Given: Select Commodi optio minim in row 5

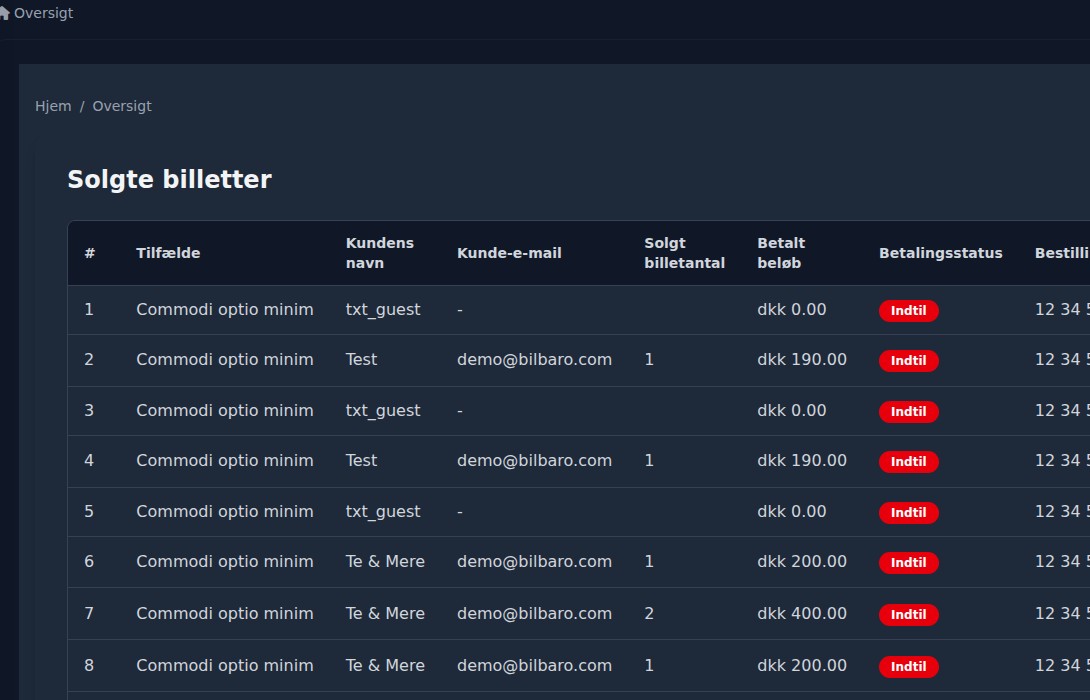Looking at the screenshot, I should point(225,511).
